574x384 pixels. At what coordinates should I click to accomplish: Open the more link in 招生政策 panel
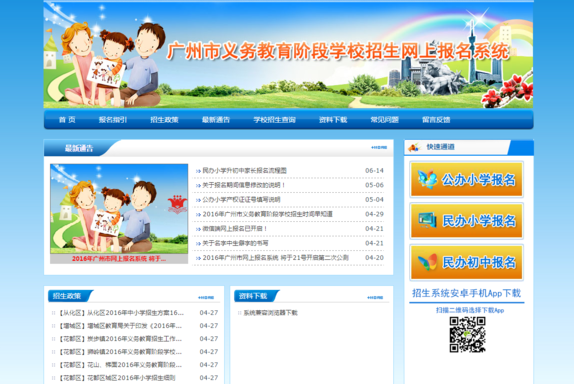coord(206,297)
